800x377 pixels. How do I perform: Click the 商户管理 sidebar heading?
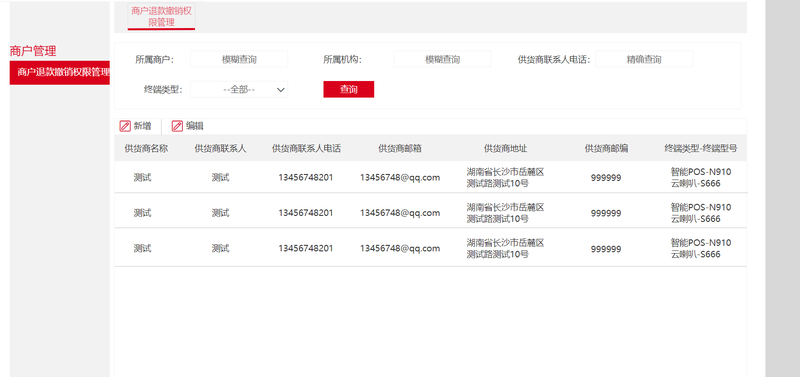coord(33,51)
